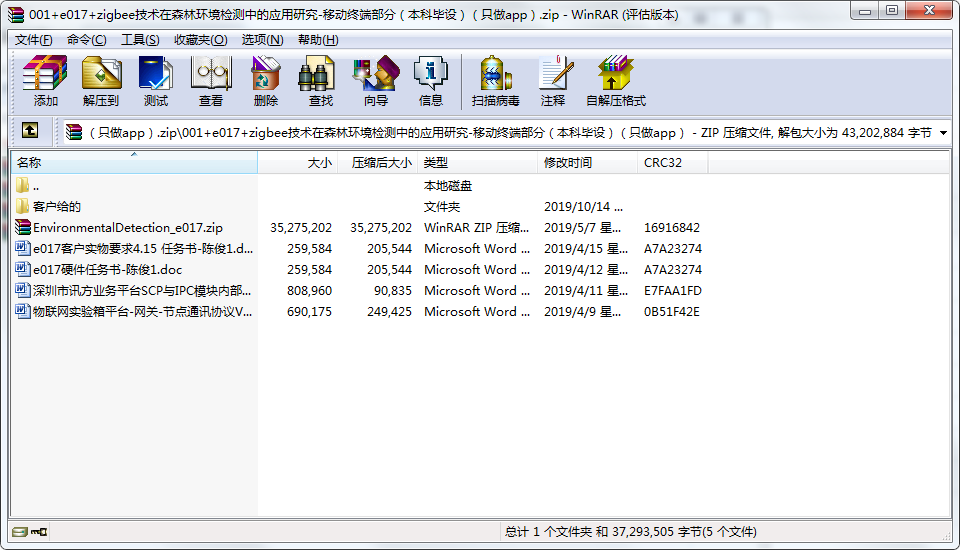This screenshot has height=550, width=960.
Task: Launch the Wizard (向导) icon
Action: [375, 73]
